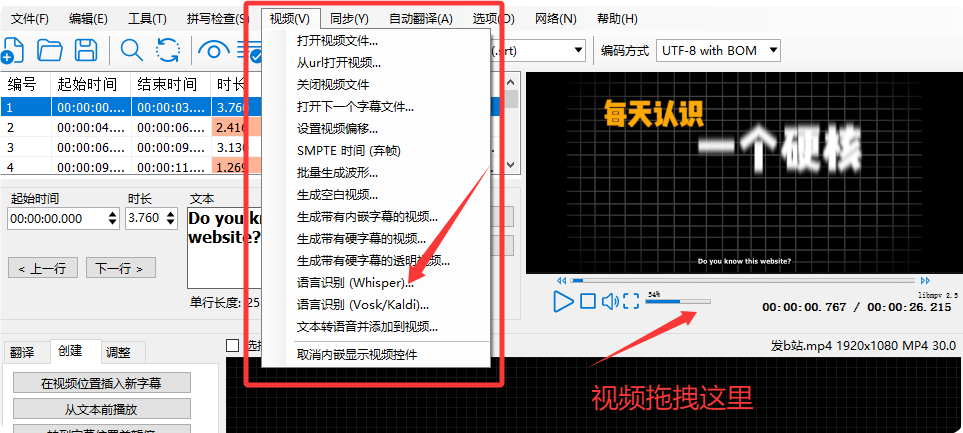
Task: Choose 生成带有硬字幕的视频... entry
Action: pyautogui.click(x=361, y=238)
